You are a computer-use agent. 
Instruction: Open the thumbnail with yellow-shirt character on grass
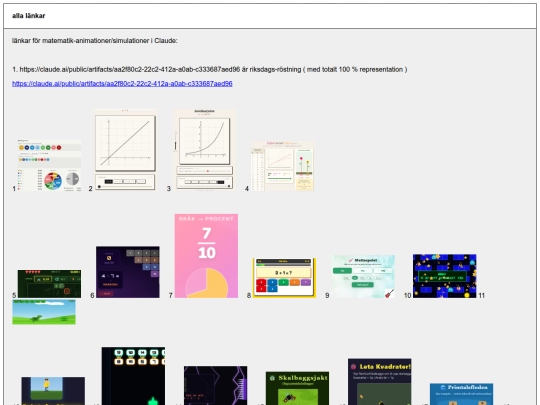click(x=53, y=391)
